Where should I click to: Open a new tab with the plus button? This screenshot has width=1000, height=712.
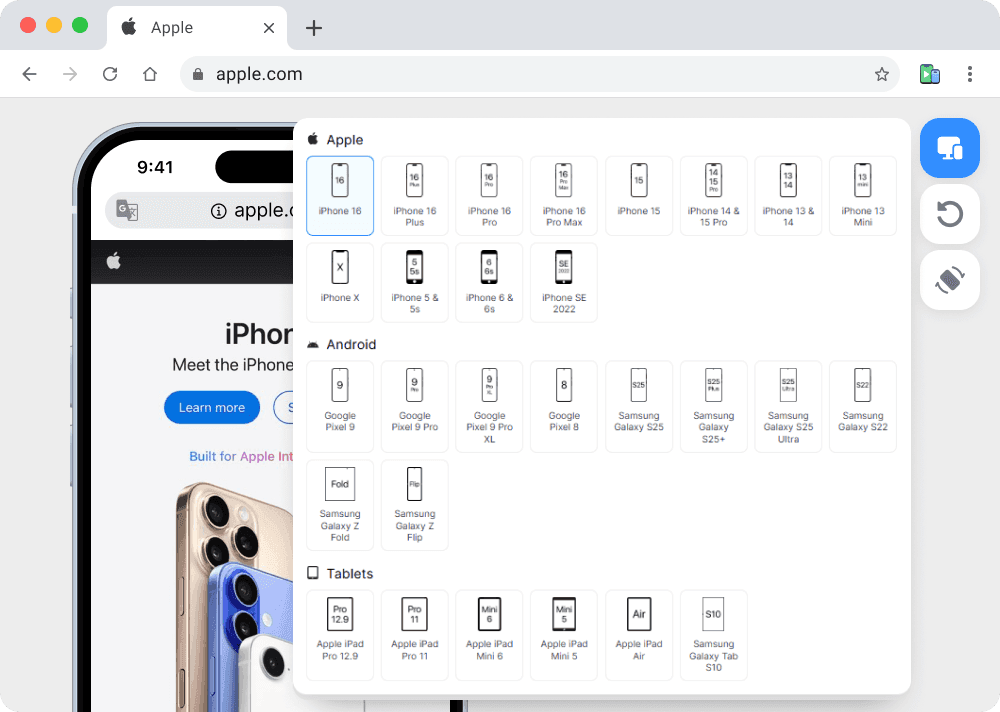tap(313, 27)
